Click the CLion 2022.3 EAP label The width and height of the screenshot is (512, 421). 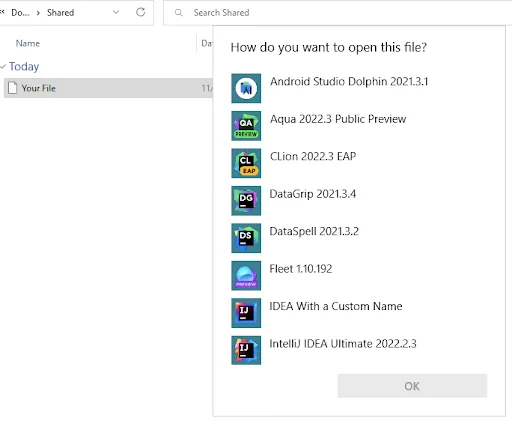[313, 156]
